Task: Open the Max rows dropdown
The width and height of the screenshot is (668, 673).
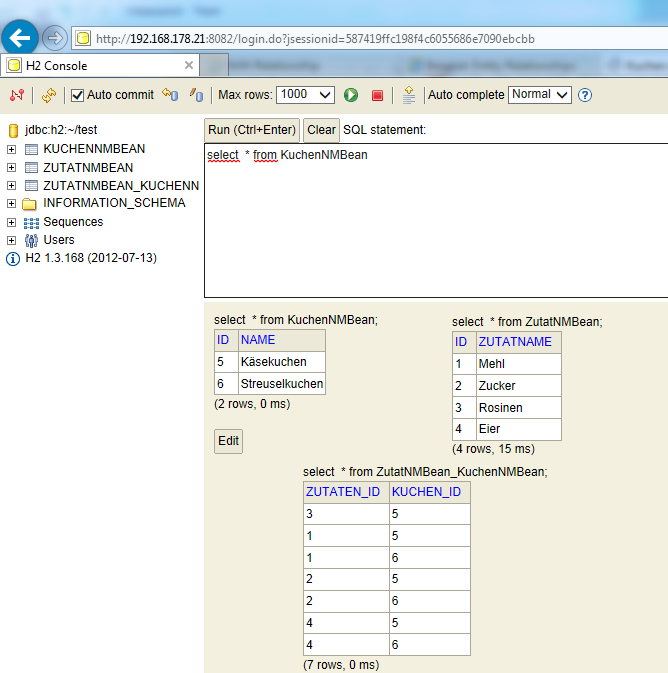Action: tap(305, 94)
